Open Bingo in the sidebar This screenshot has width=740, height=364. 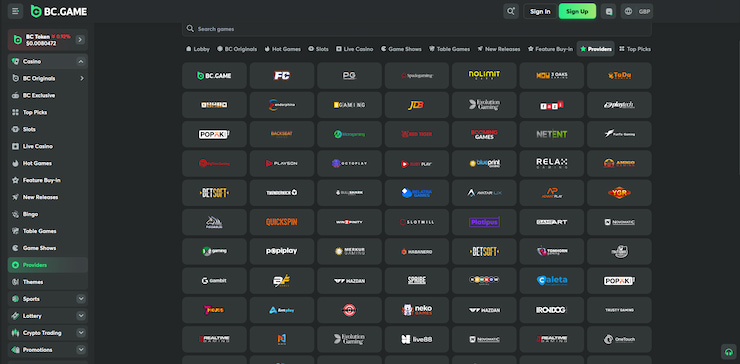tap(48, 214)
